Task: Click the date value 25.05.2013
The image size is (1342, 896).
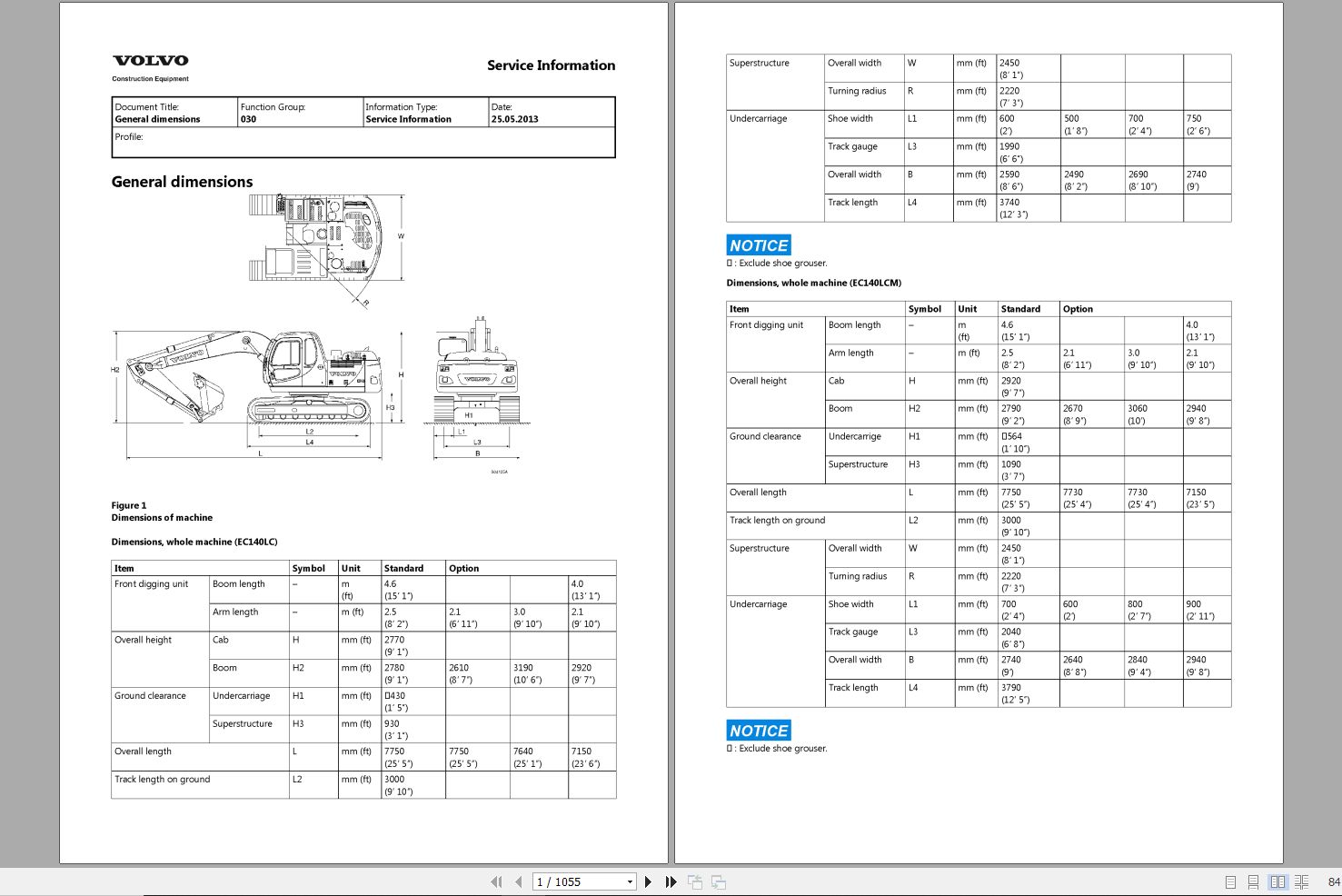Action: (x=514, y=119)
